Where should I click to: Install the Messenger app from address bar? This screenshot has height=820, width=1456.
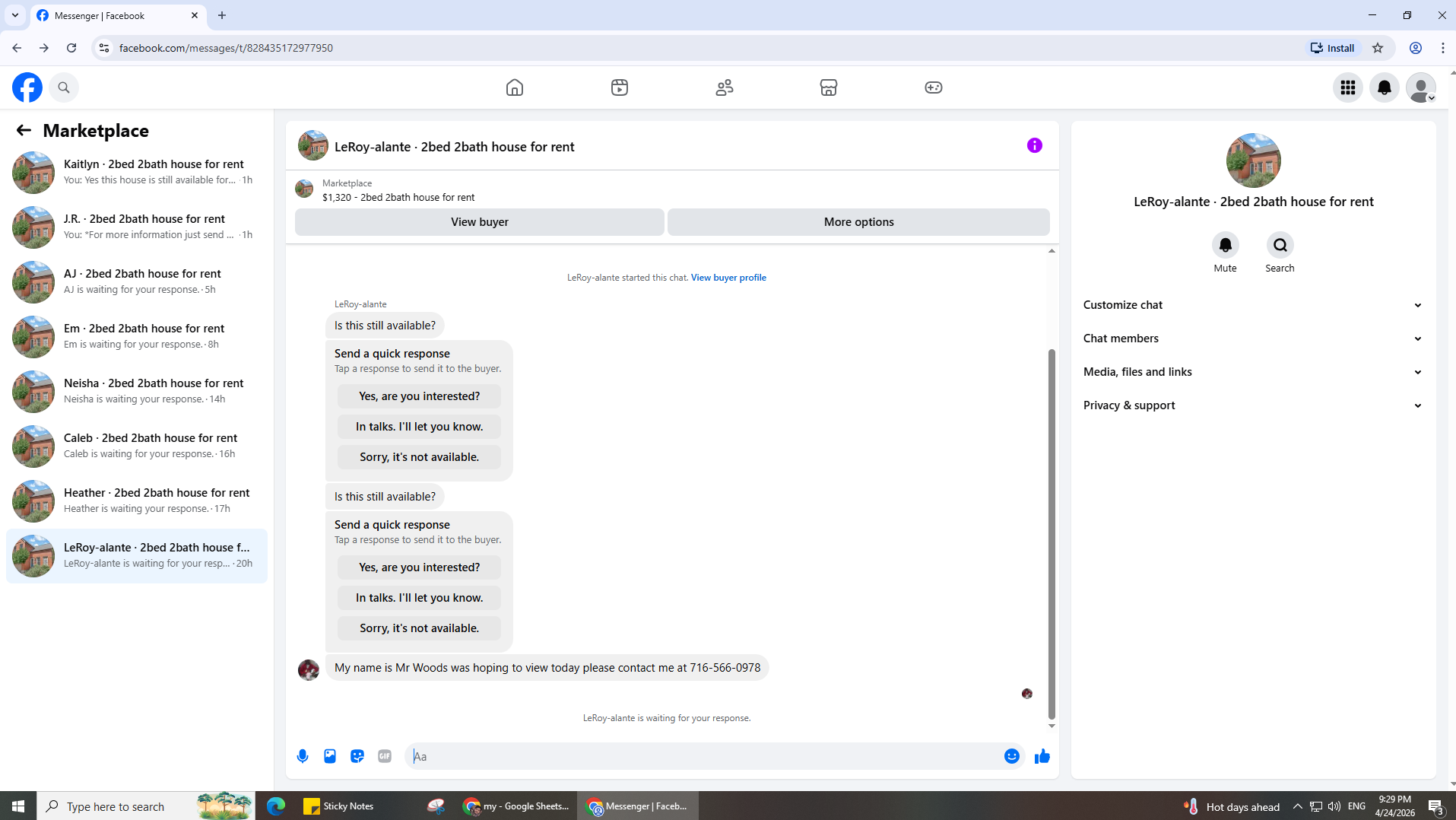coord(1332,48)
